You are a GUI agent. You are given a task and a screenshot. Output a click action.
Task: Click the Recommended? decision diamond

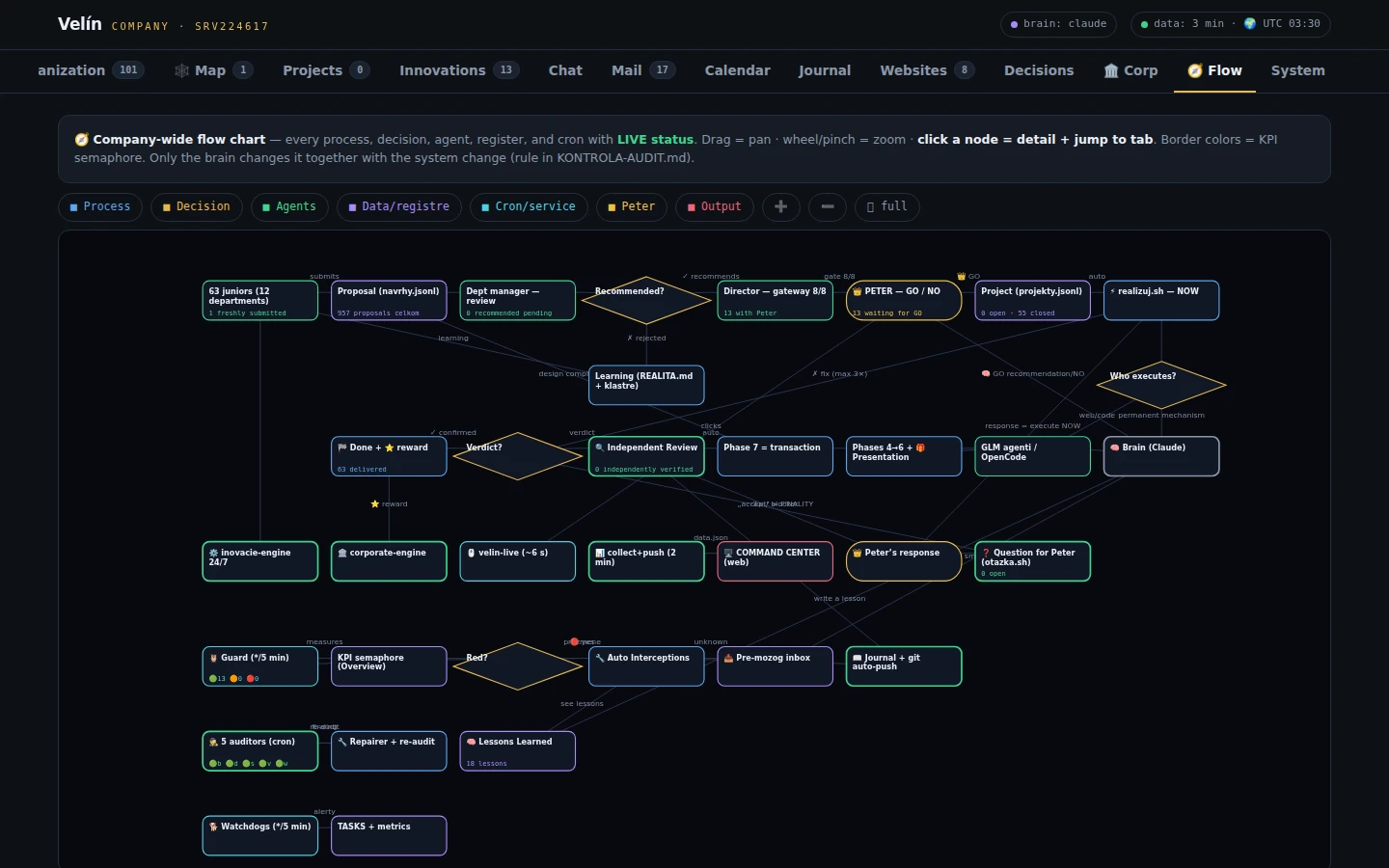click(646, 300)
